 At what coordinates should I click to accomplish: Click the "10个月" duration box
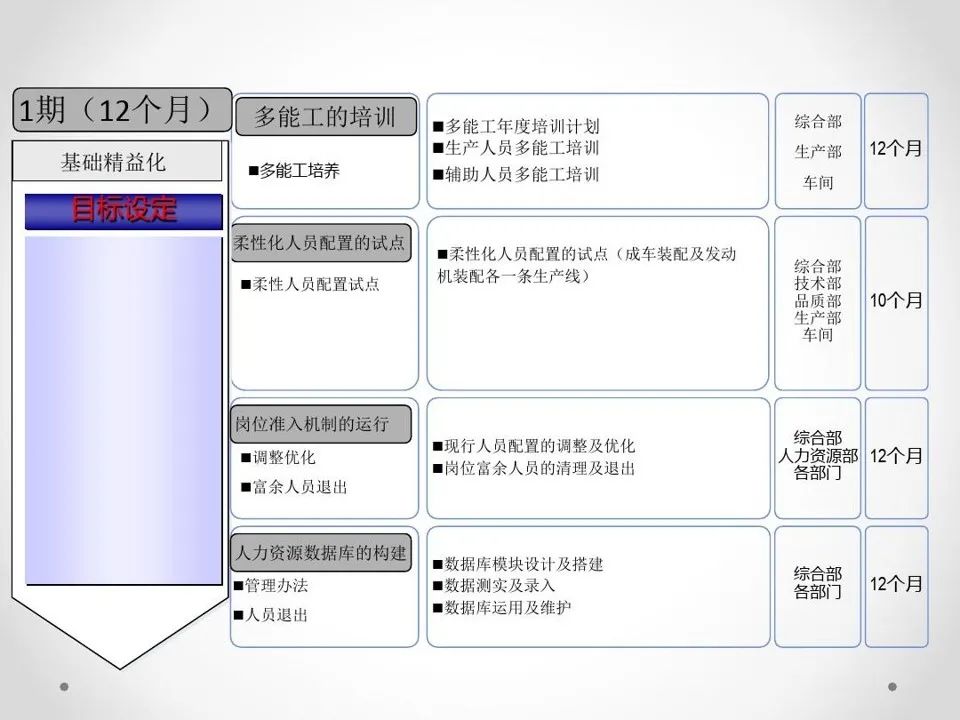[x=896, y=302]
